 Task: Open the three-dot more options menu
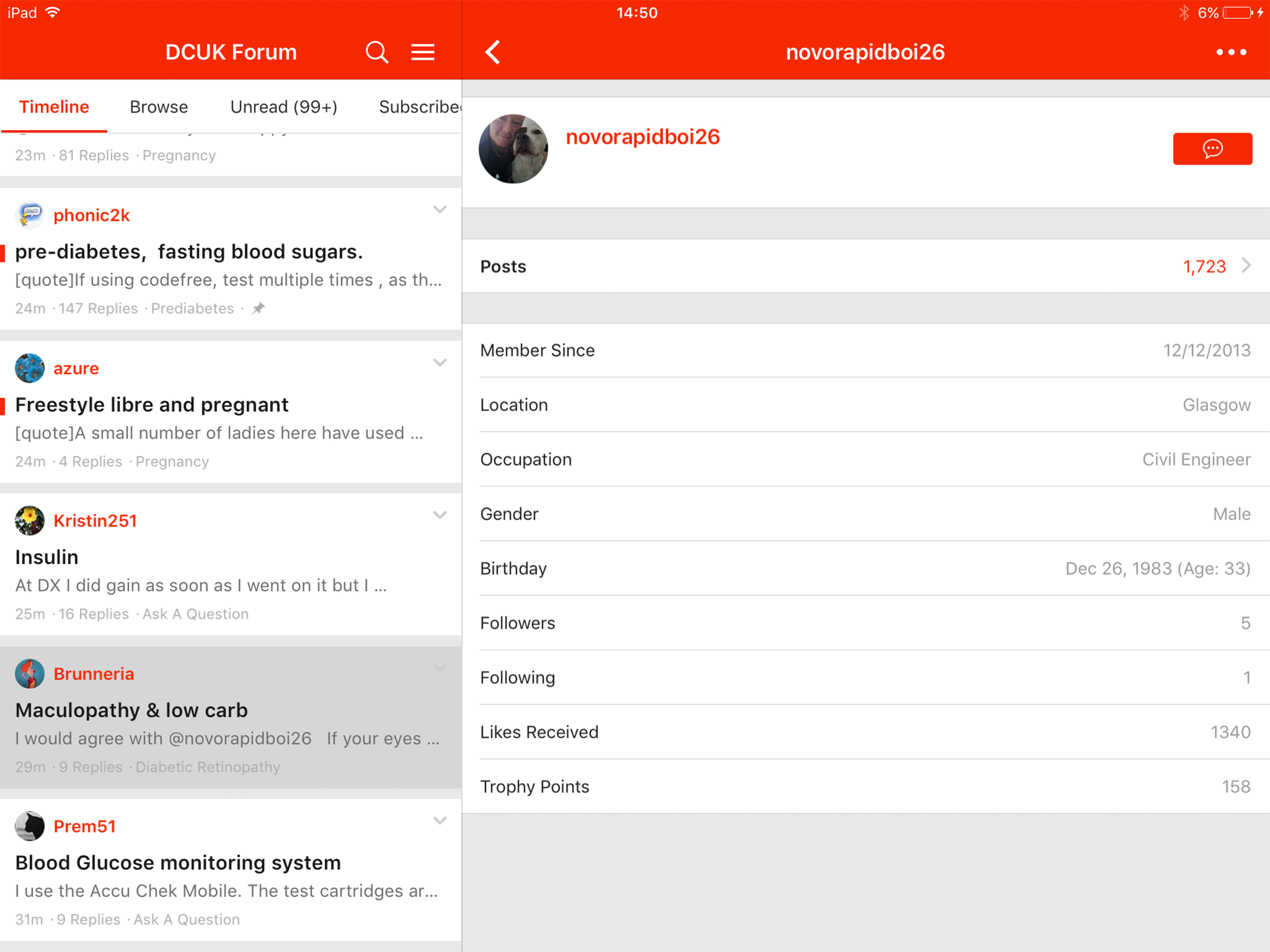coord(1231,52)
